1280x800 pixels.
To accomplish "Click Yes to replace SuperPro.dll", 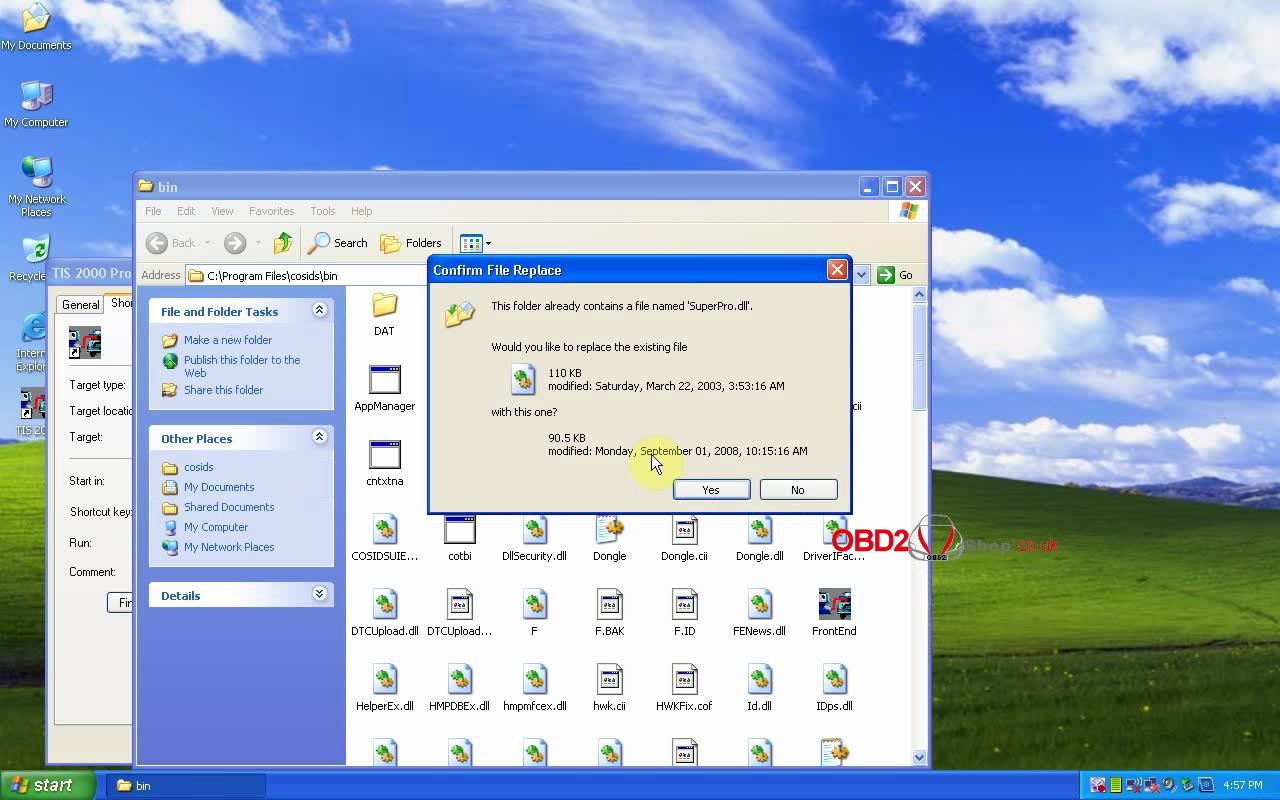I will tap(711, 490).
